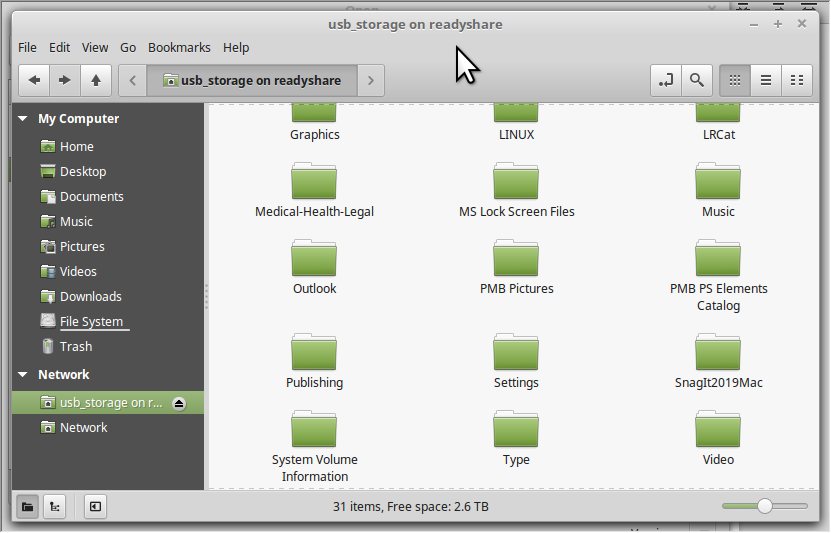Viewport: 831px width, 533px height.
Task: Select the Publishing folder icon
Action: [x=314, y=352]
